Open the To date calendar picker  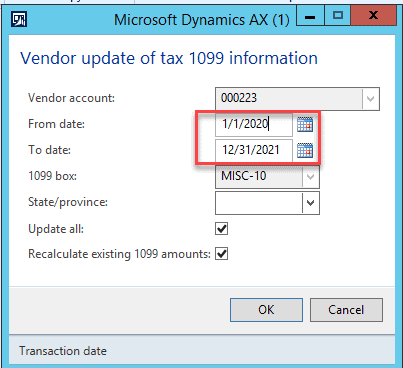[305, 150]
